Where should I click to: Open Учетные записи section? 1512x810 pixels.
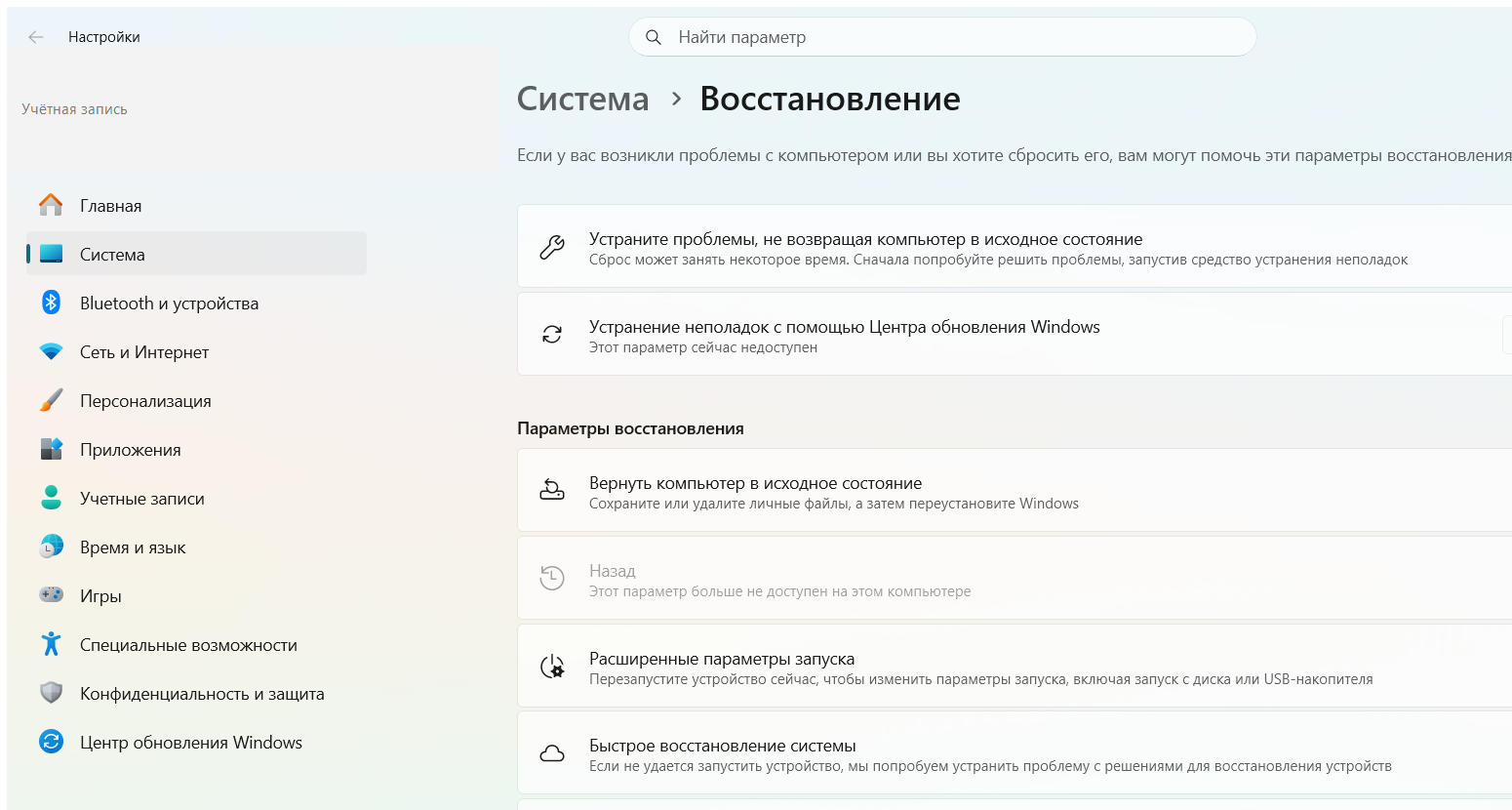196,498
